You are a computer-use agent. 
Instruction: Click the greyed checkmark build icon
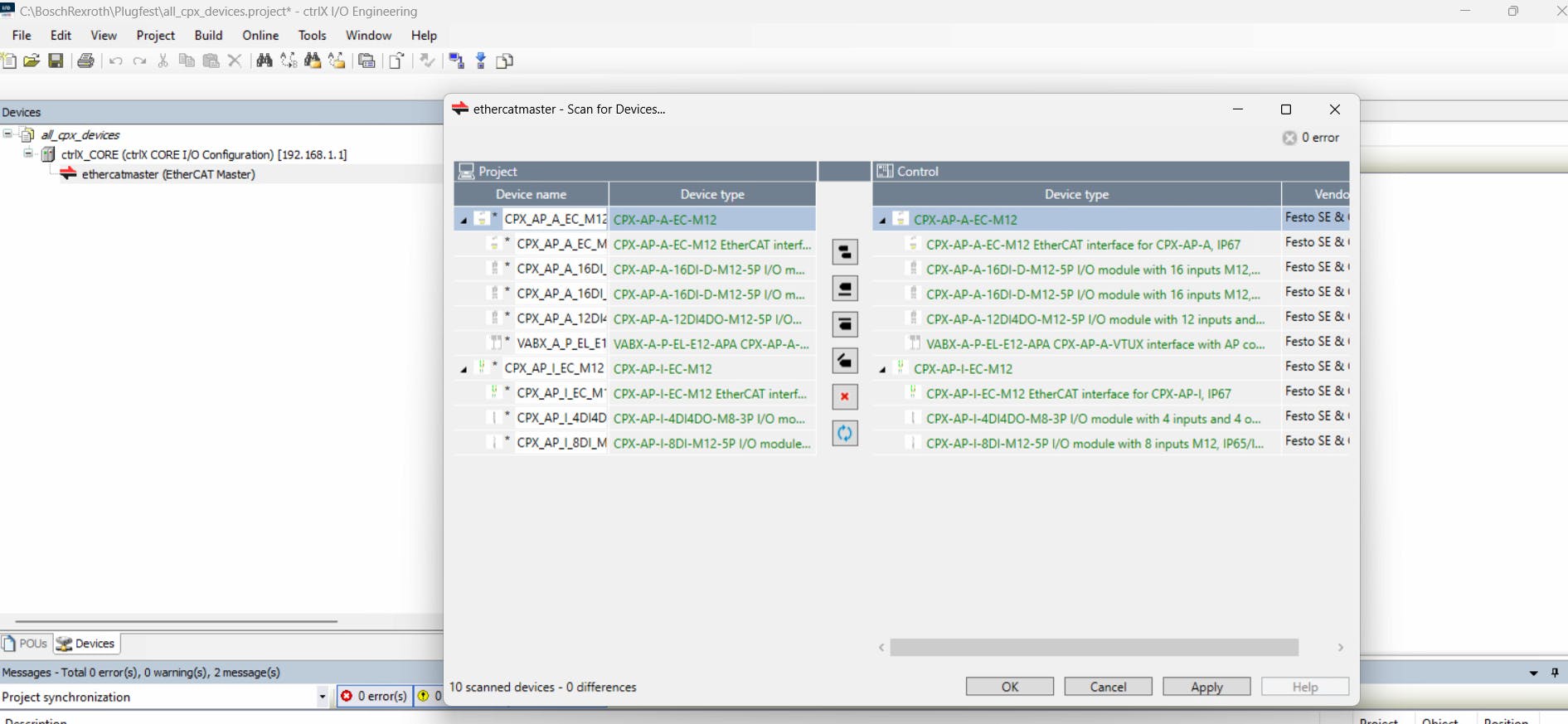click(427, 61)
